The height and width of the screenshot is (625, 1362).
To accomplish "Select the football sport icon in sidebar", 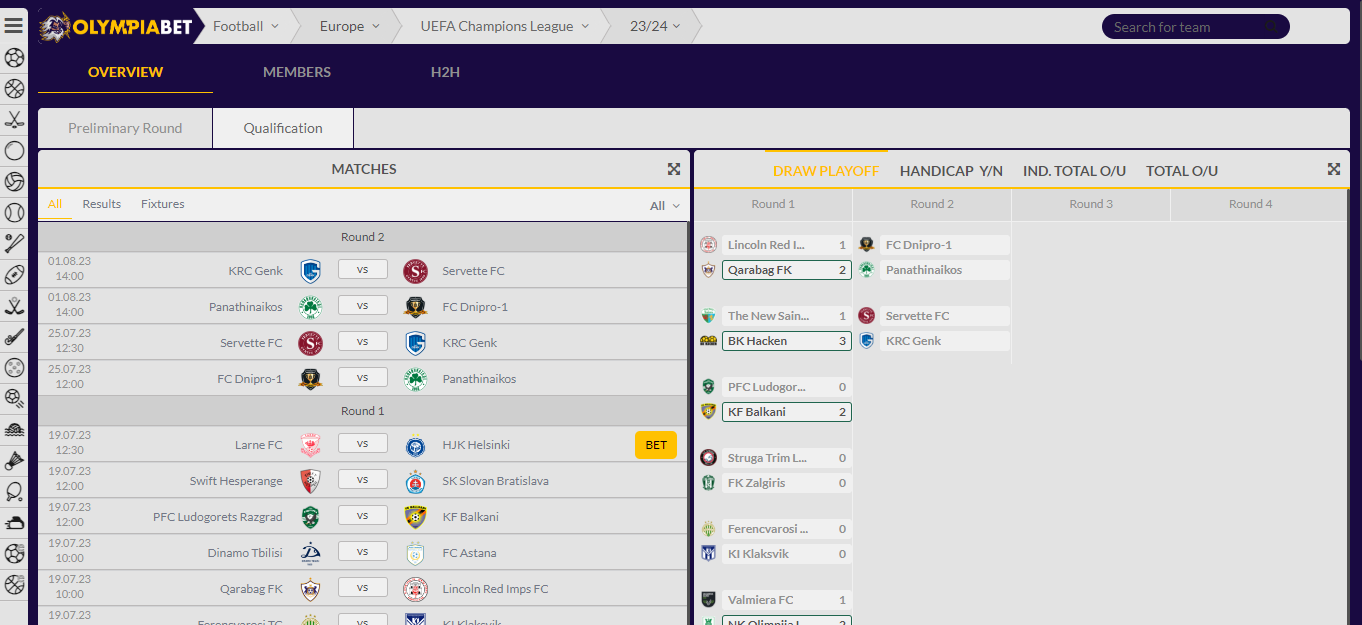I will click(14, 58).
